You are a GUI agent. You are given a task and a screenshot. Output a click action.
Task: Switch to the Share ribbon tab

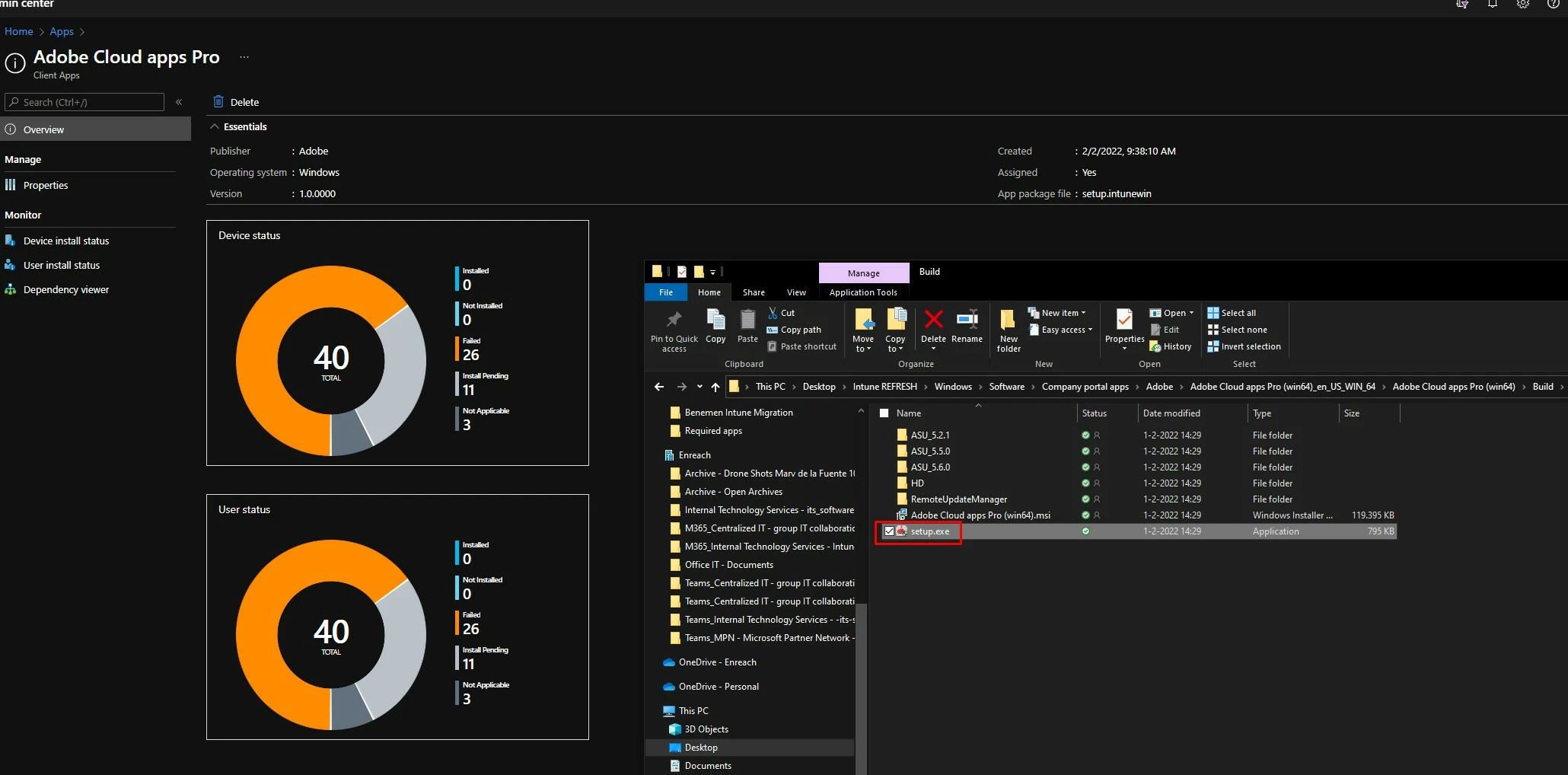[754, 292]
